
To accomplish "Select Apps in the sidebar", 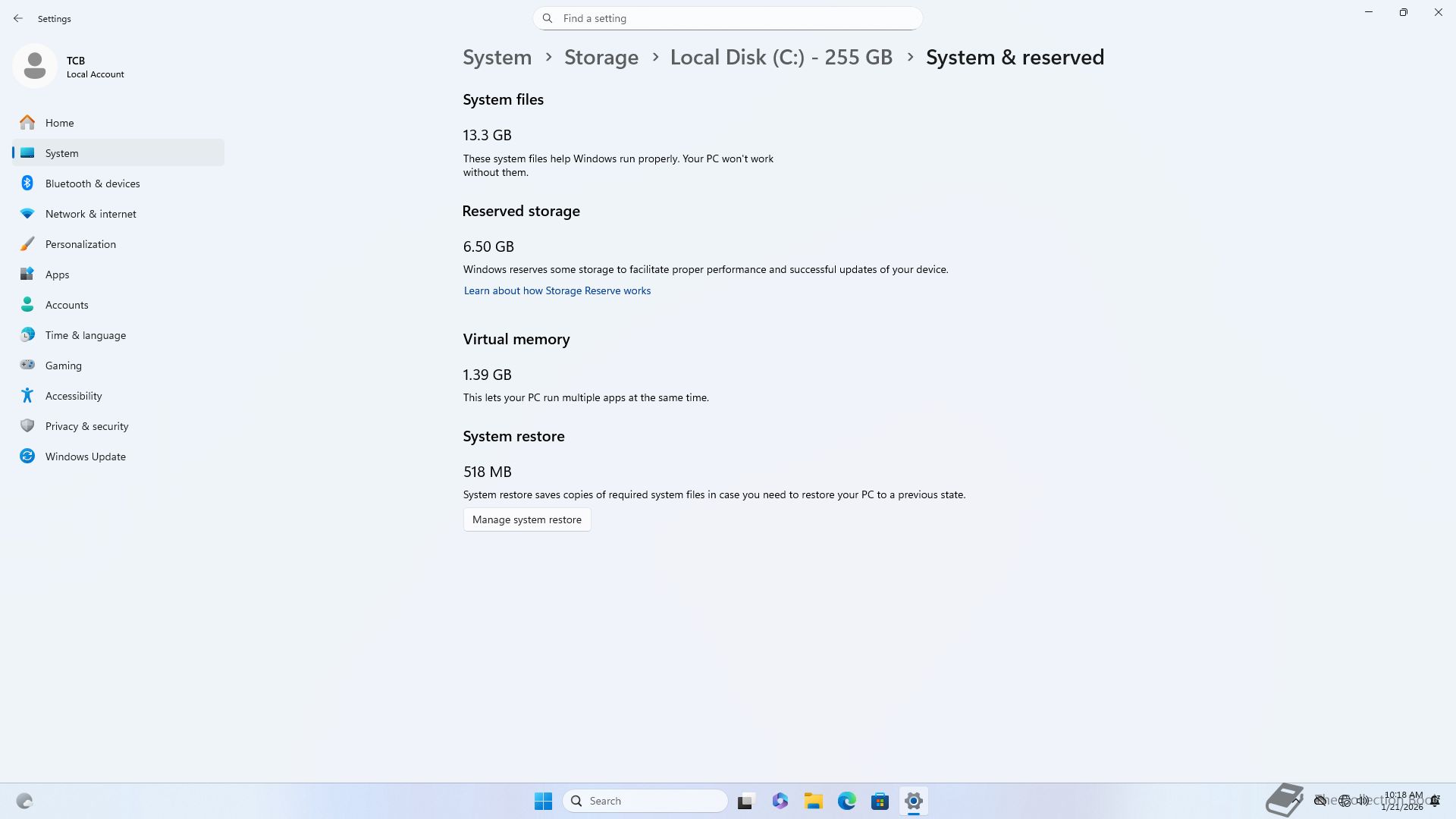I will (x=57, y=275).
